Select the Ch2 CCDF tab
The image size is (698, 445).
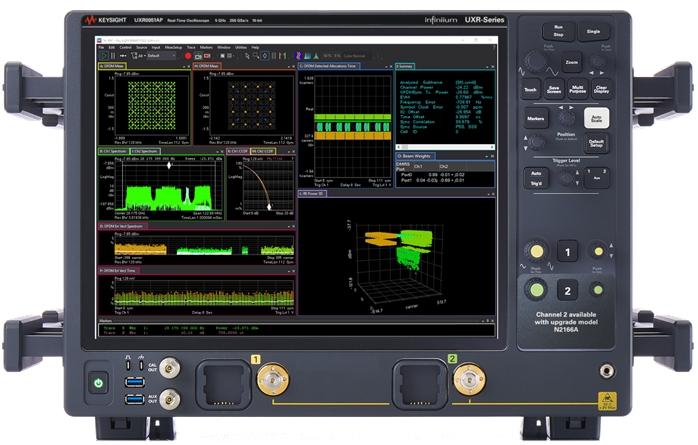[263, 152]
